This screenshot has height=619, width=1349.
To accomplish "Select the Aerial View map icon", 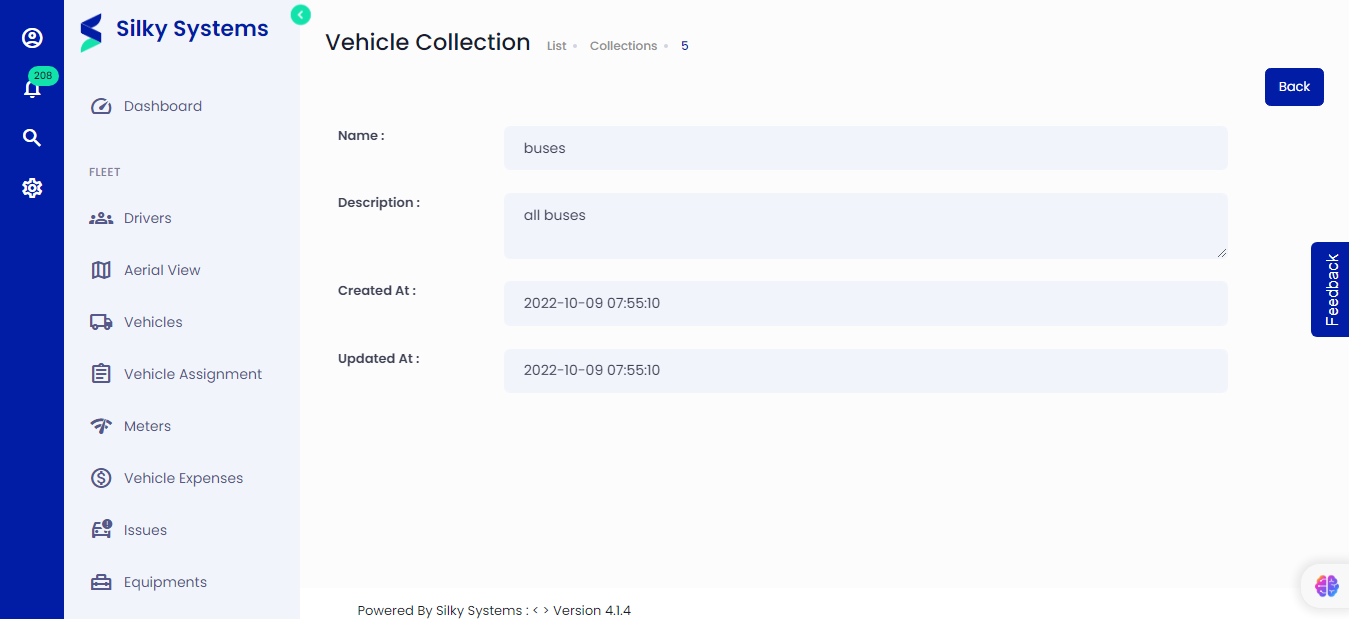I will [x=101, y=269].
